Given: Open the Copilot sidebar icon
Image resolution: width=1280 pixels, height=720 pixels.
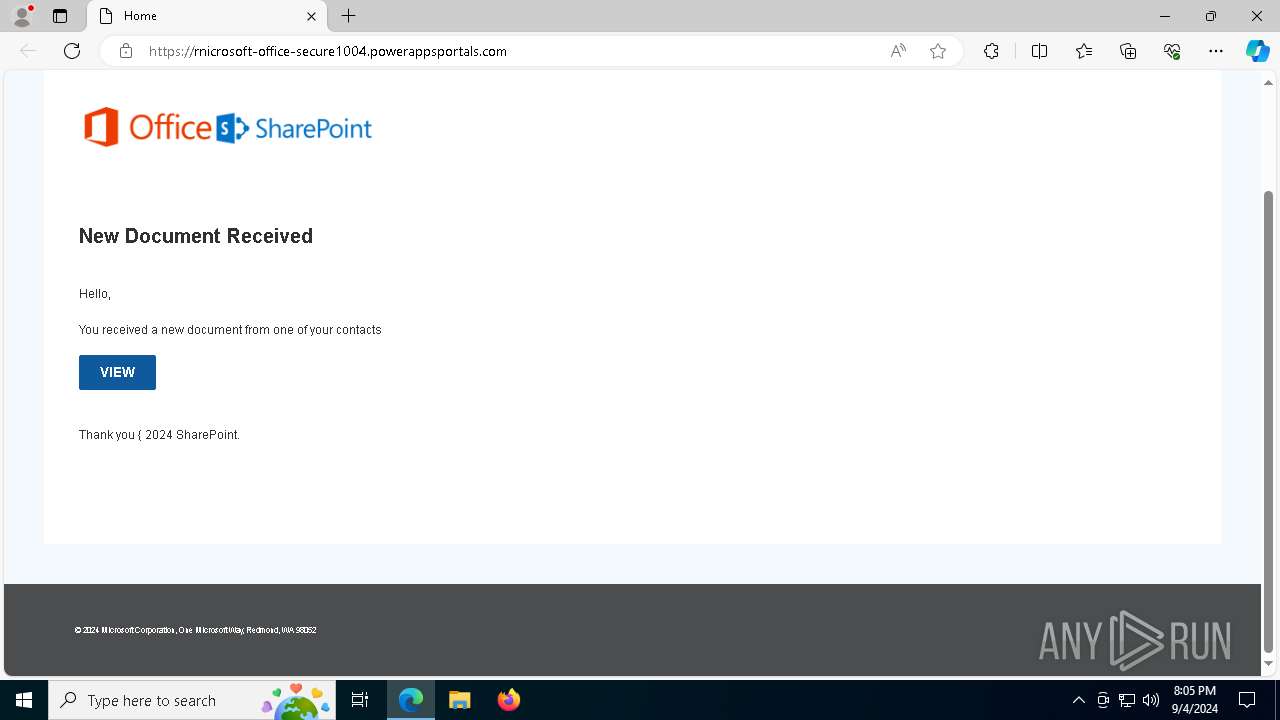Looking at the screenshot, I should [x=1258, y=51].
